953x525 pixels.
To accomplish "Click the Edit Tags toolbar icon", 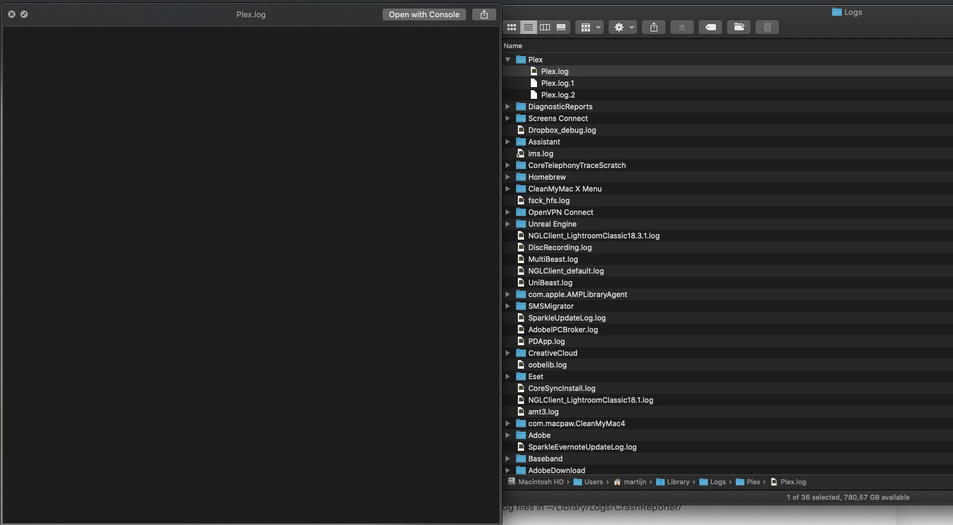I will [710, 27].
